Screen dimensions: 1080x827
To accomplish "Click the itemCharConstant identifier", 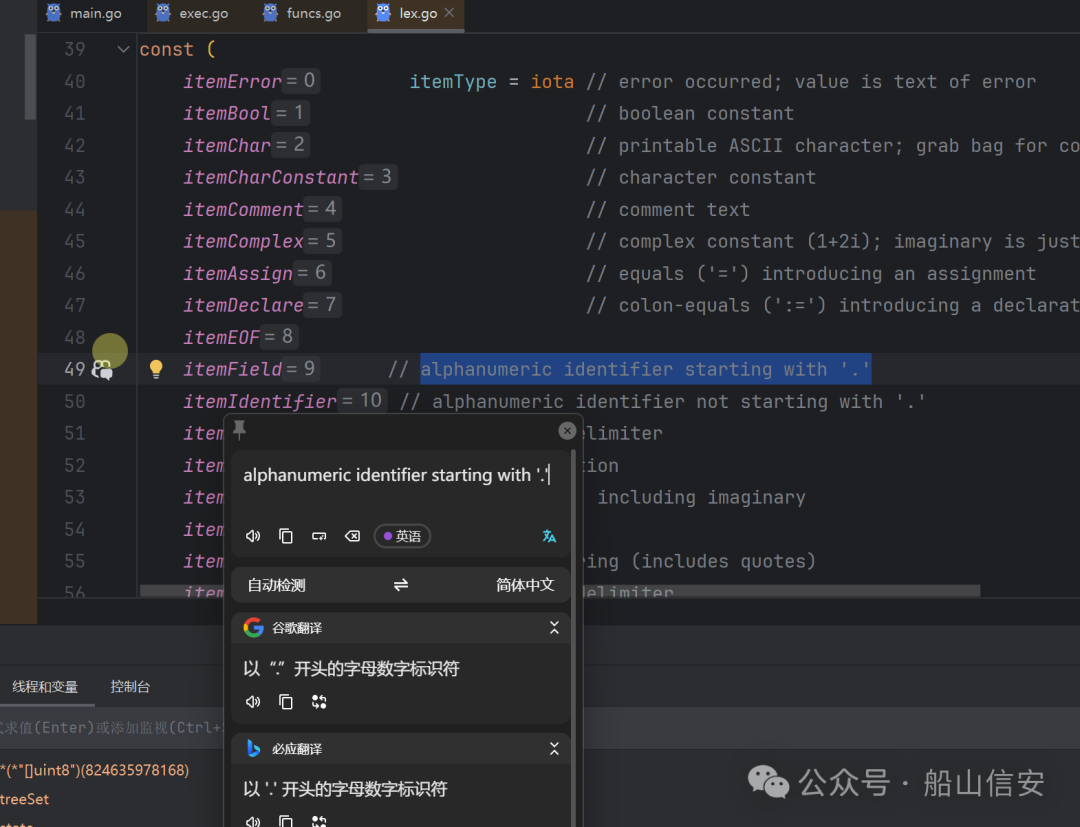I will [271, 178].
